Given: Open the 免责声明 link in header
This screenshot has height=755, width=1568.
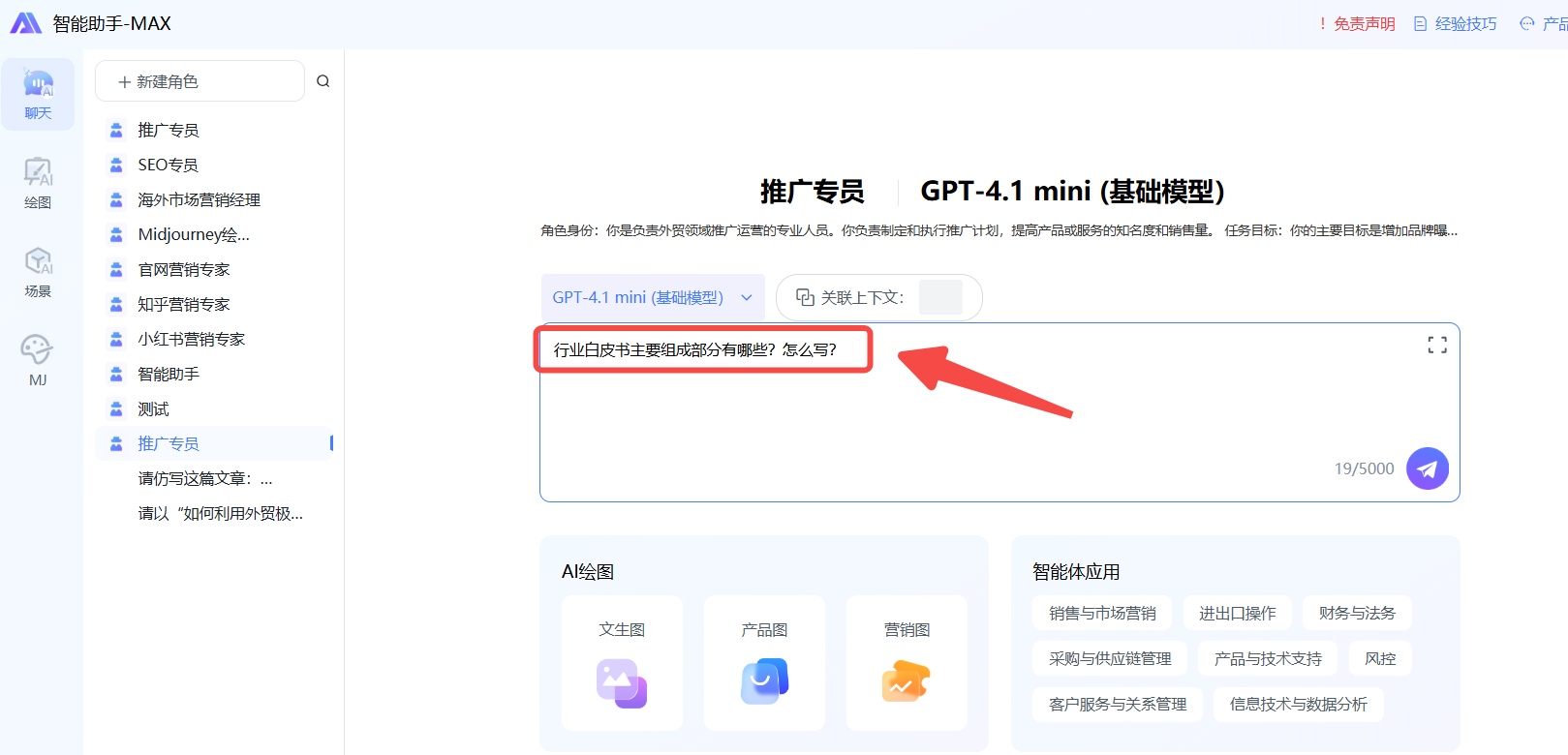Looking at the screenshot, I should click(1356, 24).
